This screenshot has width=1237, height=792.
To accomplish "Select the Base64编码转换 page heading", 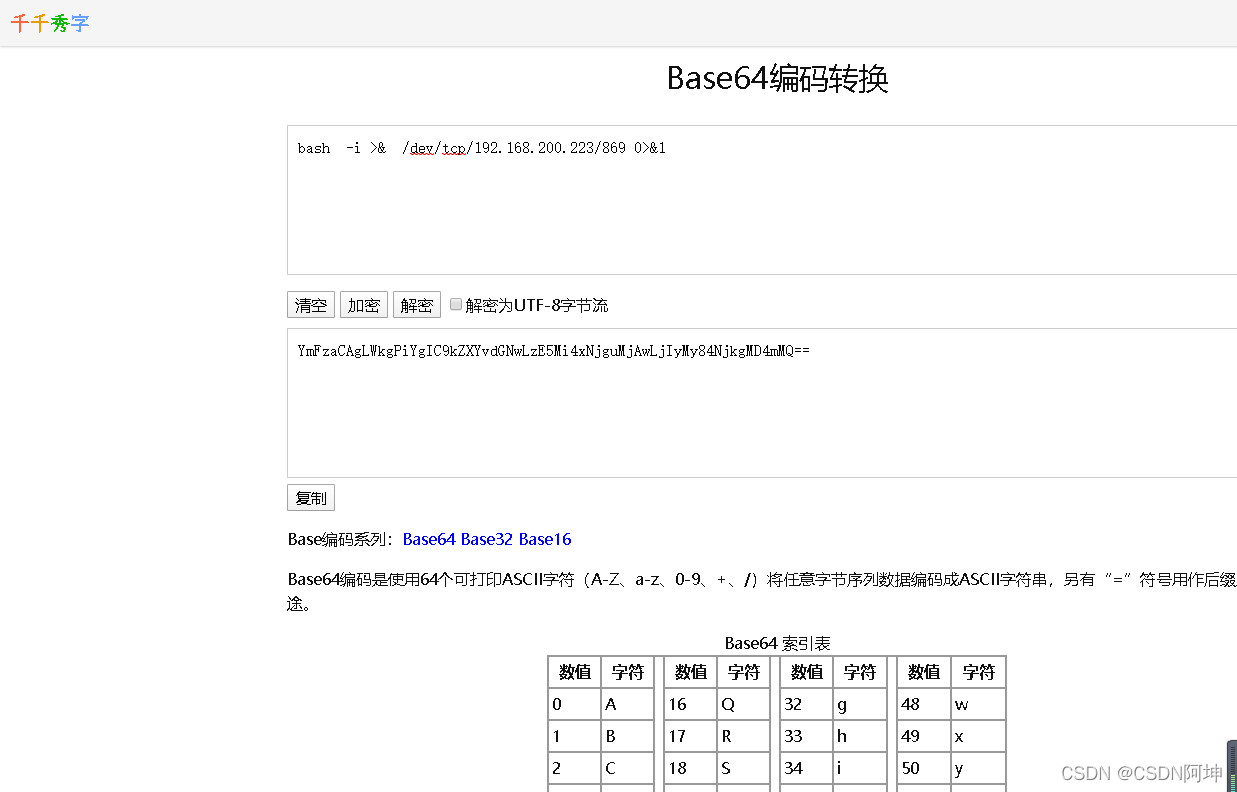I will 778,78.
